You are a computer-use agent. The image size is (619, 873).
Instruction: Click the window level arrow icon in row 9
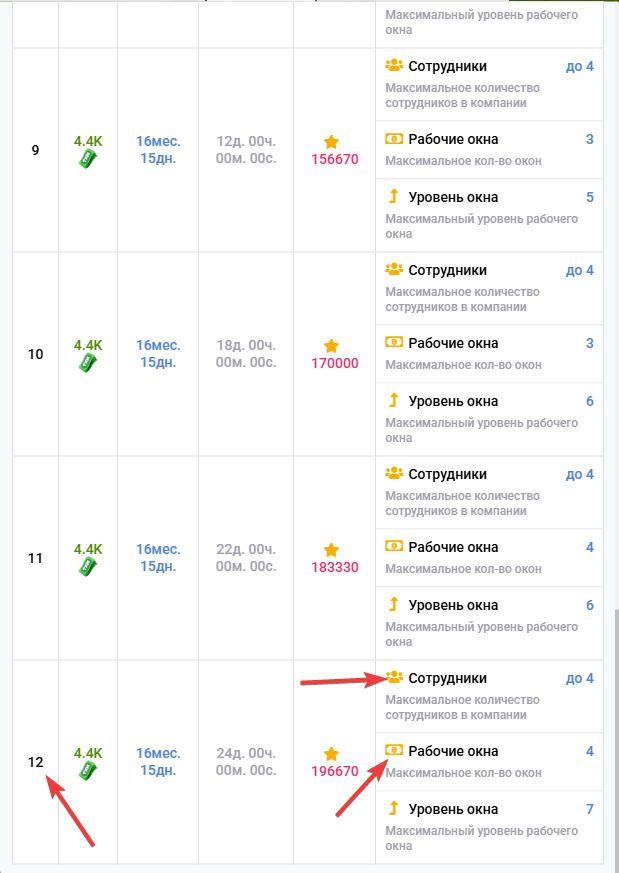click(x=394, y=196)
